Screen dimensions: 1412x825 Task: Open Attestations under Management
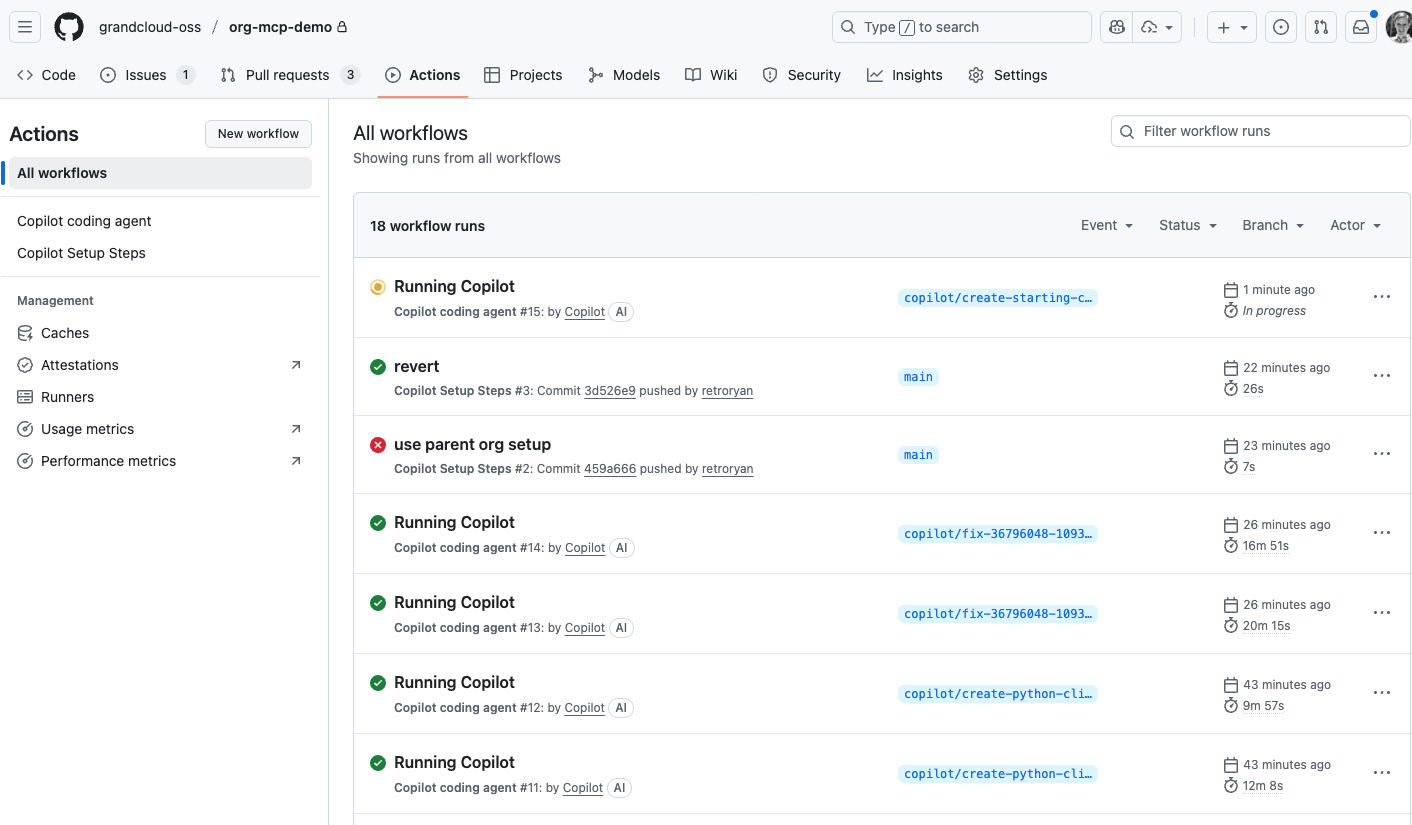pyautogui.click(x=160, y=365)
